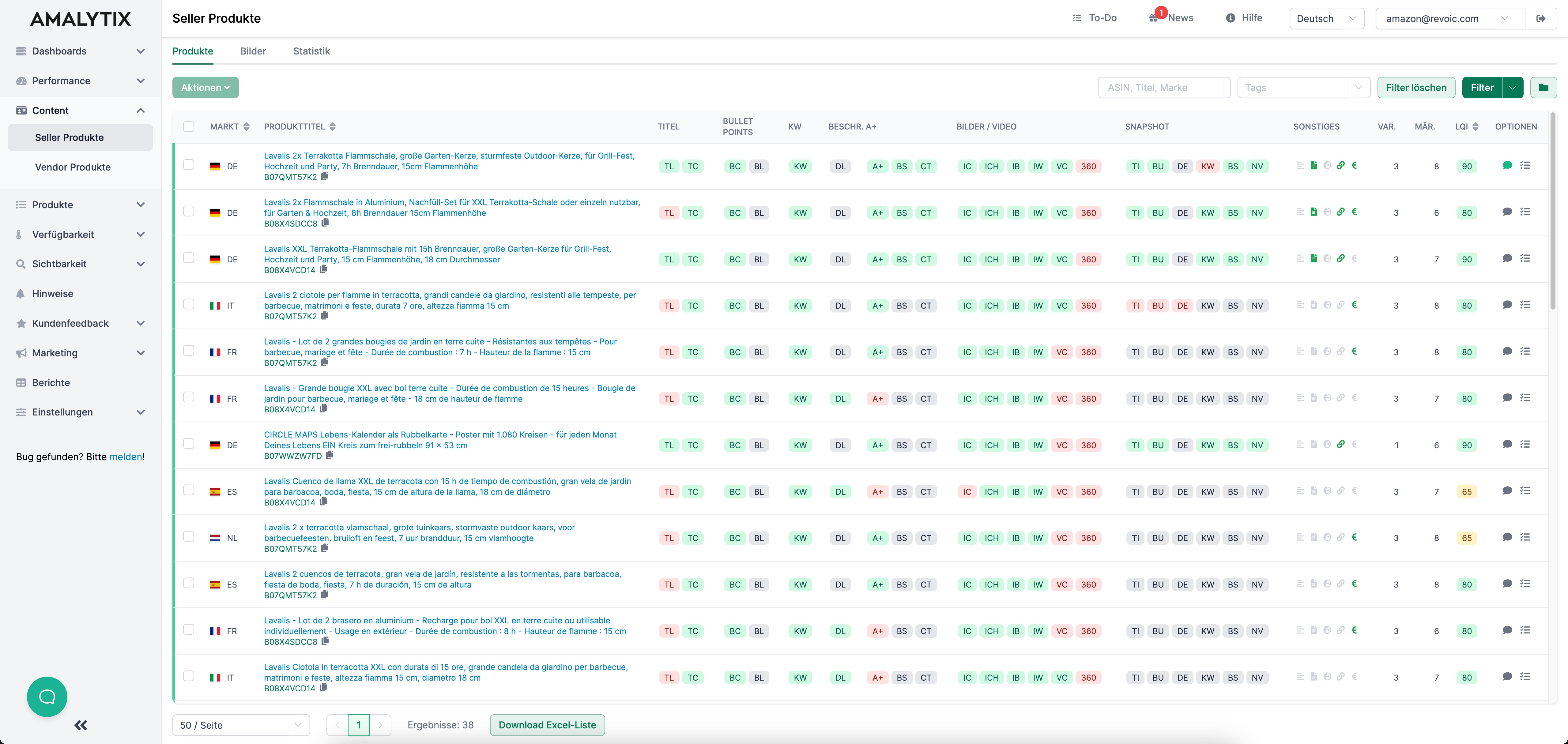Click the ASIN, Titel, Marke search field
1568x744 pixels.
[x=1163, y=88]
